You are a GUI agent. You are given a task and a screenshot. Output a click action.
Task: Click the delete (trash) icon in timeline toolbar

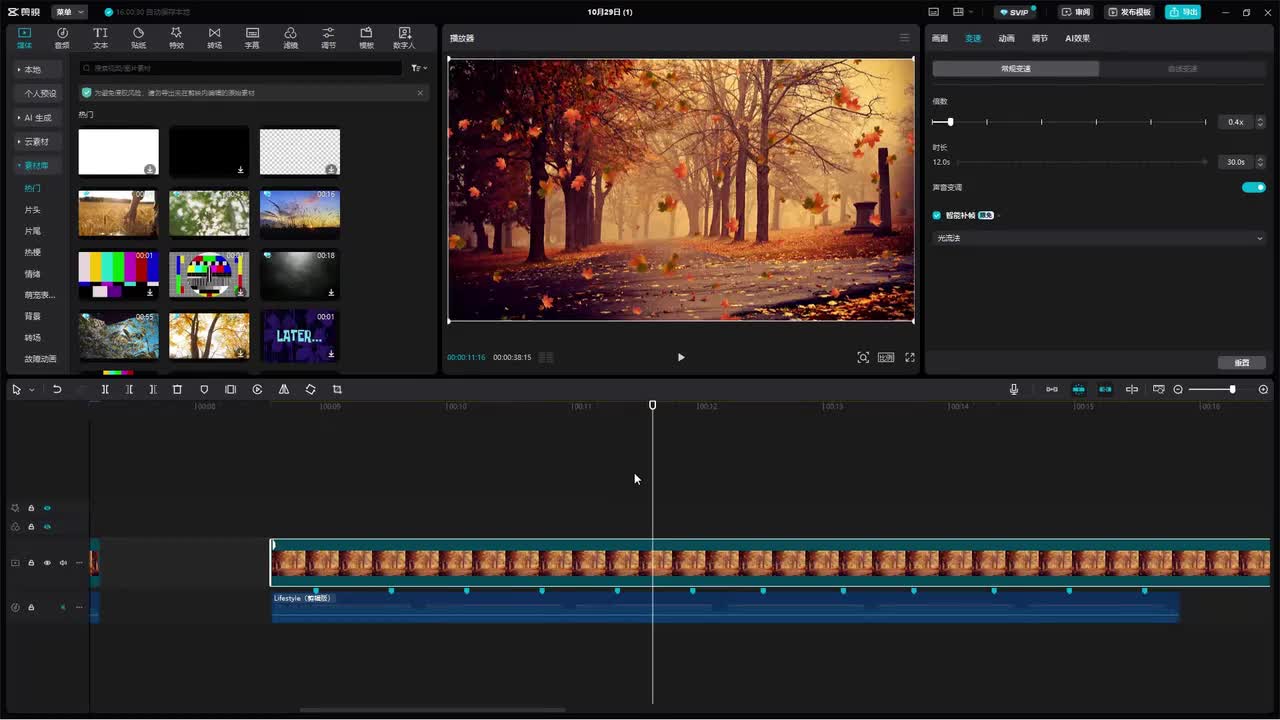point(177,389)
